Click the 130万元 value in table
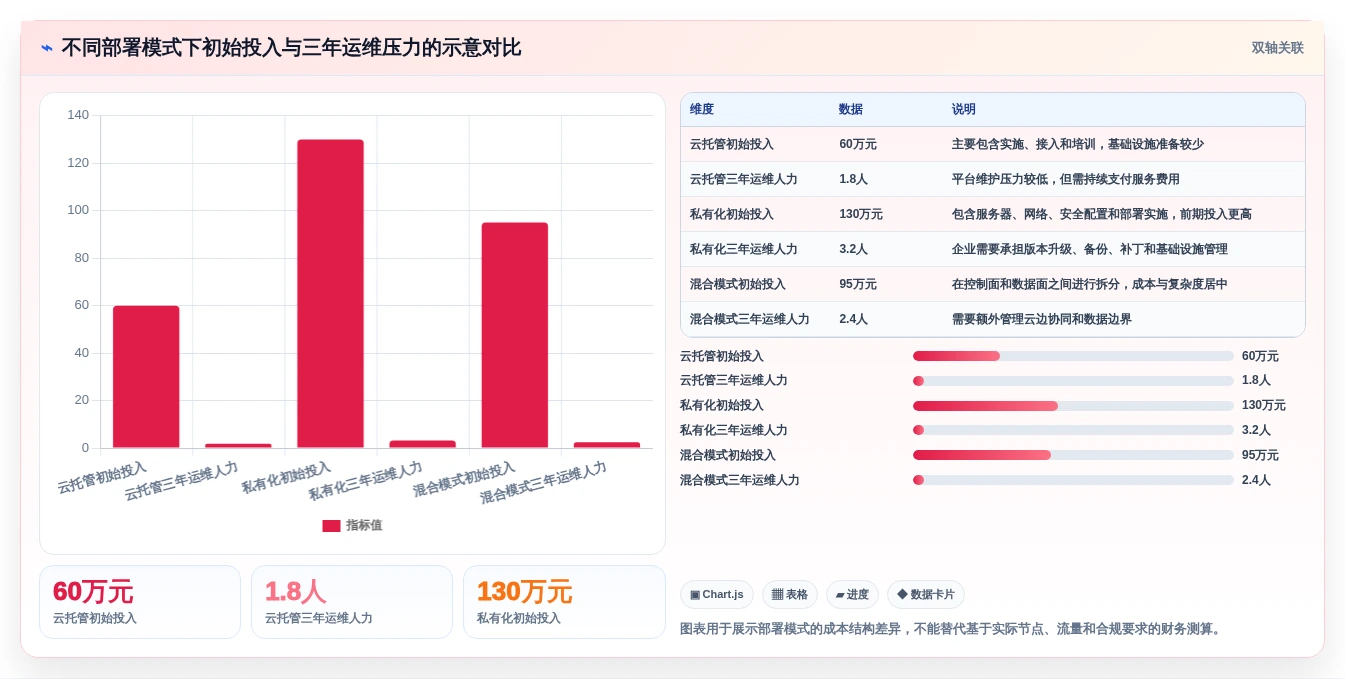The height and width of the screenshot is (679, 1345). click(x=861, y=215)
